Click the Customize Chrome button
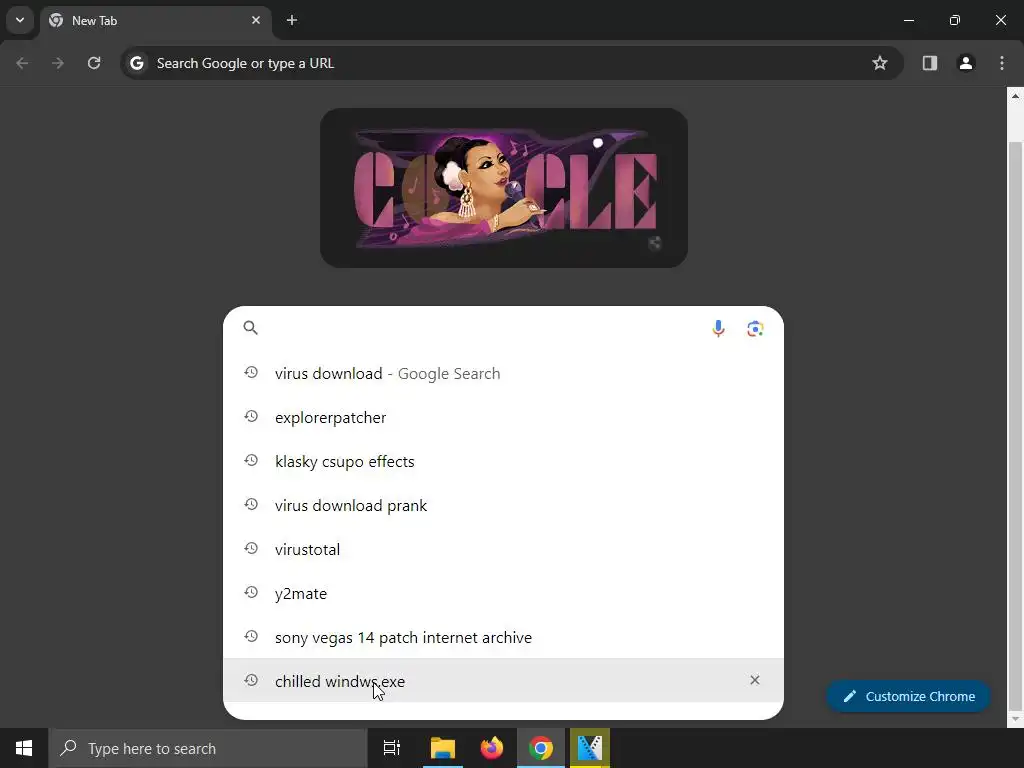1024x768 pixels. click(x=908, y=696)
